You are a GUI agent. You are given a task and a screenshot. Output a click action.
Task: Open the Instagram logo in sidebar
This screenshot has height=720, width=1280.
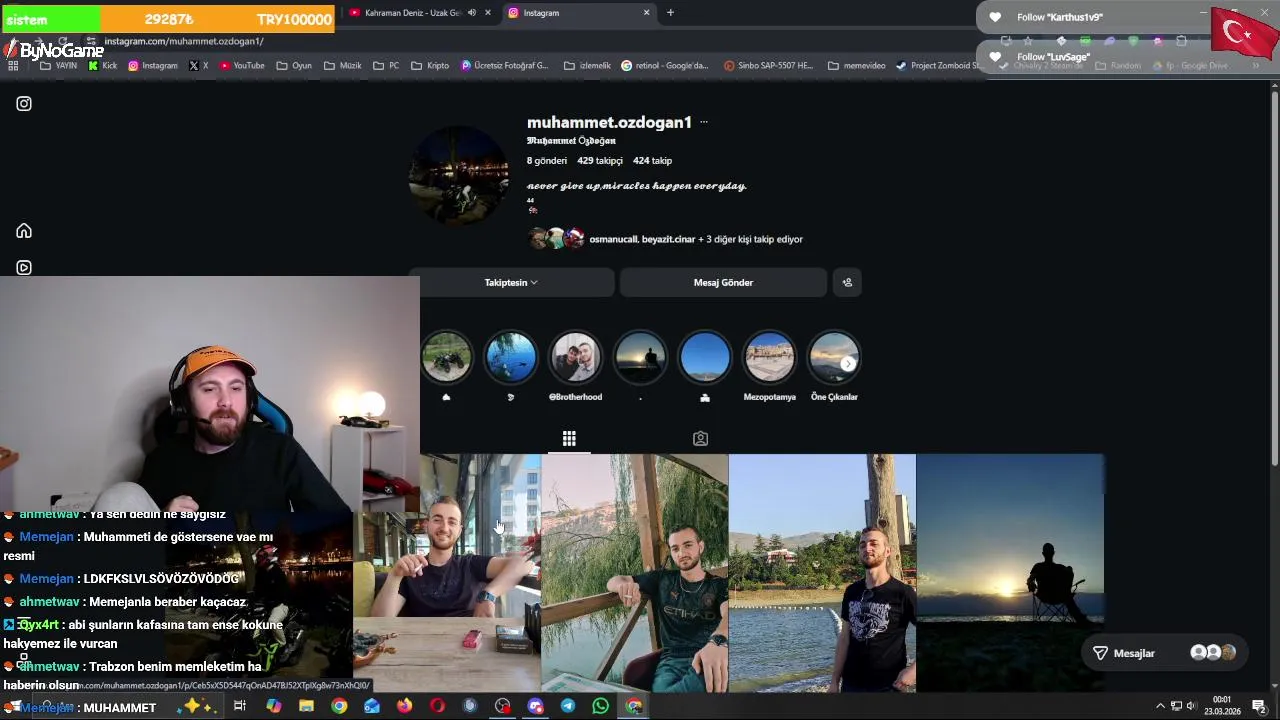(24, 103)
